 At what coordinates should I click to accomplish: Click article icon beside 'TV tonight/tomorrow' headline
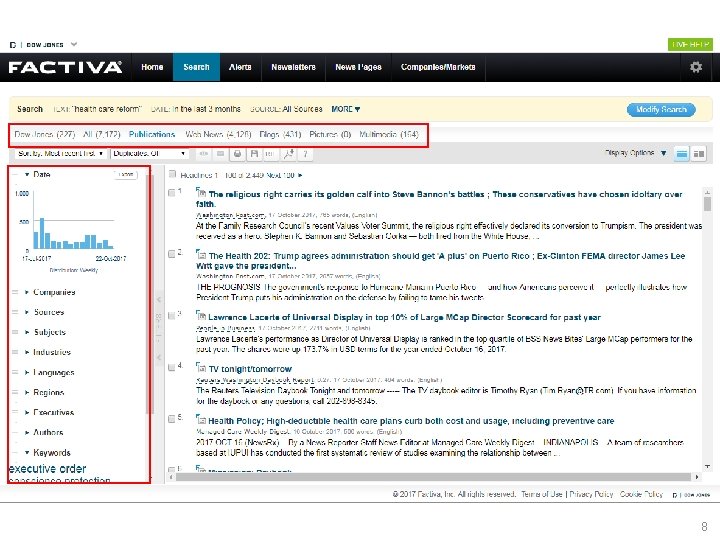coord(201,367)
